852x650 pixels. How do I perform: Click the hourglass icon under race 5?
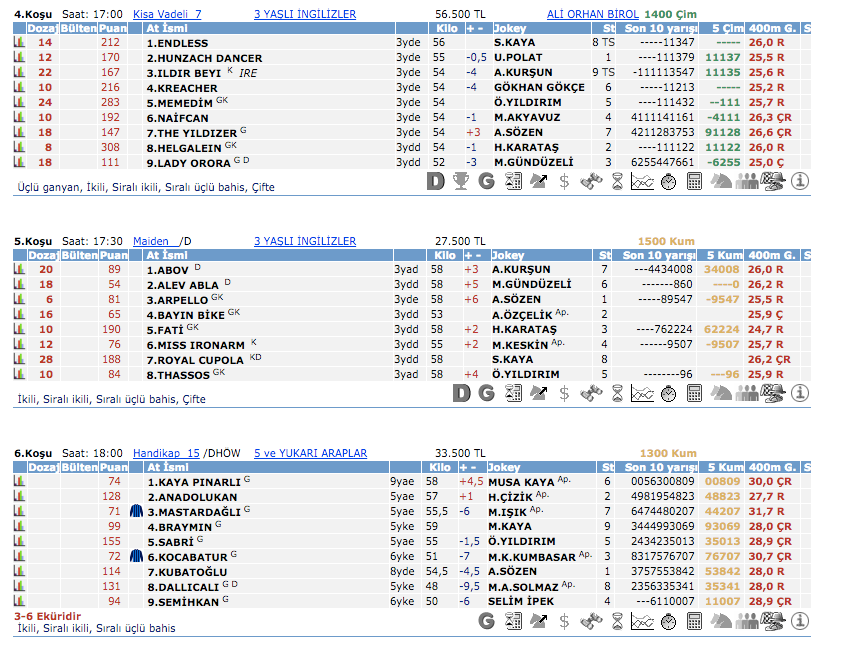617,393
